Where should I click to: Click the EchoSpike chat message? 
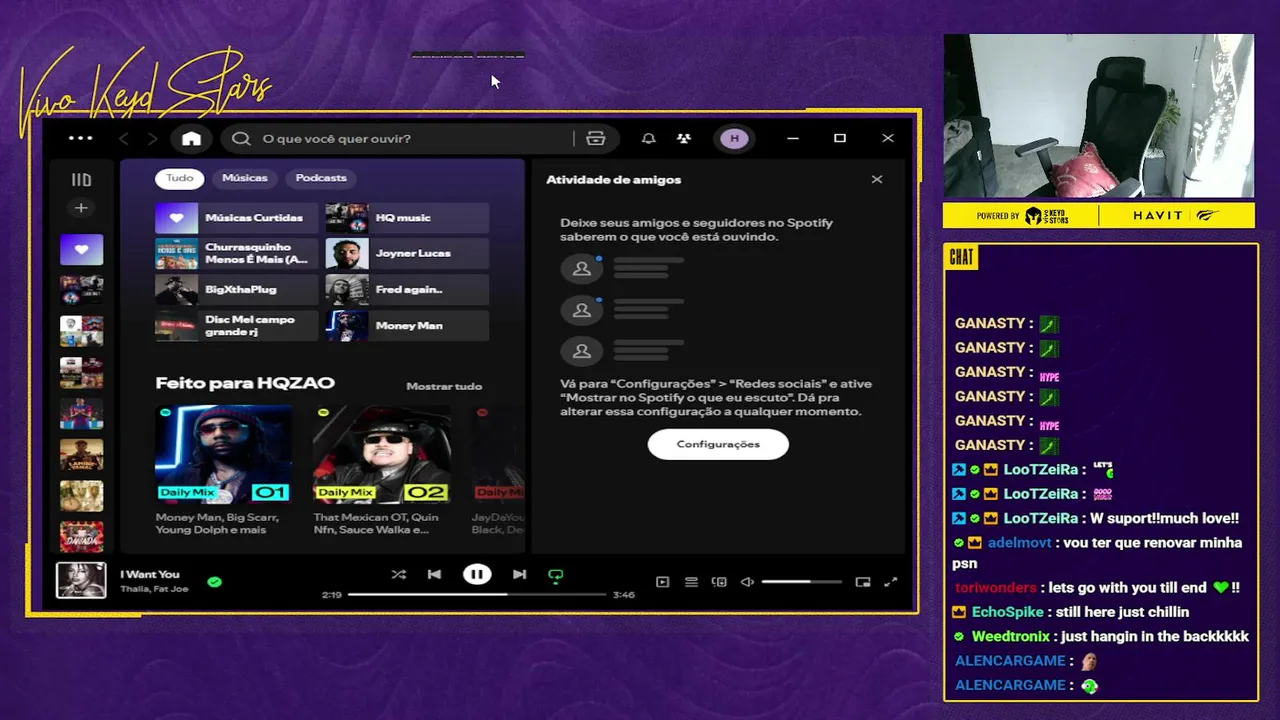tap(1069, 612)
